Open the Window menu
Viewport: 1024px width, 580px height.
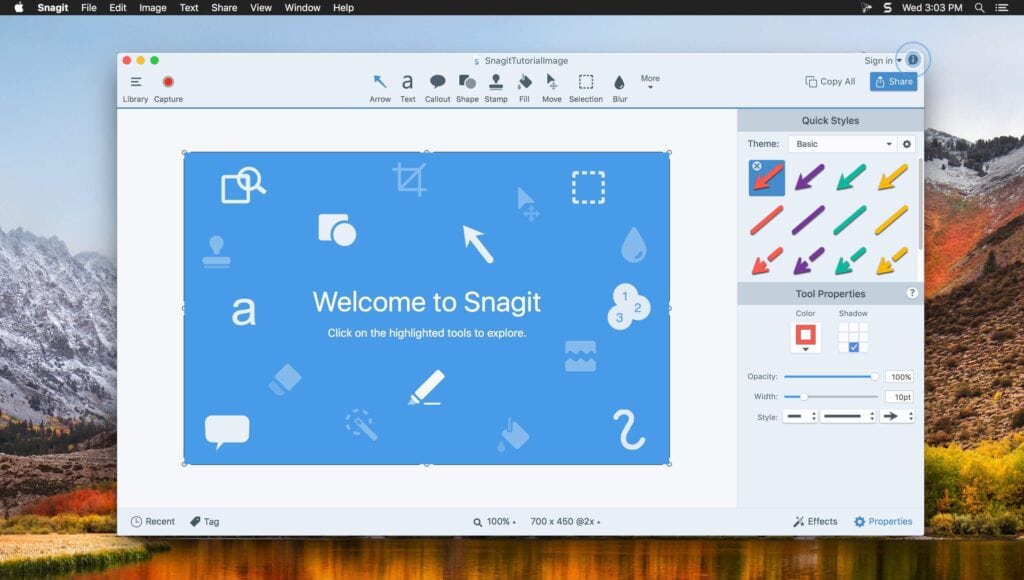(302, 8)
